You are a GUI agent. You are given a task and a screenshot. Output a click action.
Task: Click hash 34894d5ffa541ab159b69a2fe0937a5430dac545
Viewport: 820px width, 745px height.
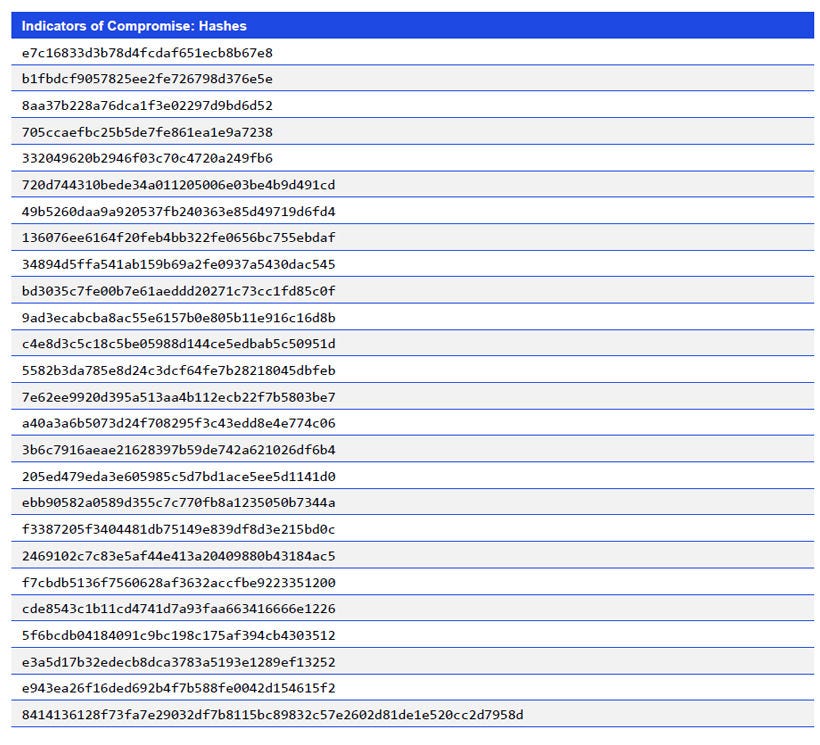pos(180,264)
